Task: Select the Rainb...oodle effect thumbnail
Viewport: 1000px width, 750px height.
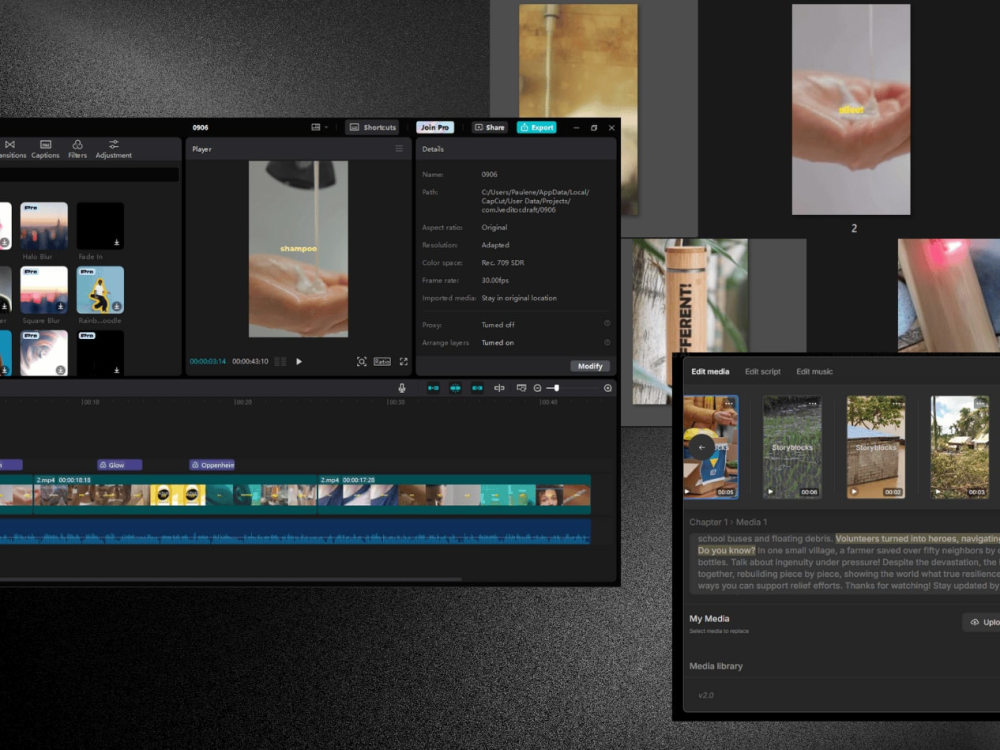Action: [x=100, y=290]
